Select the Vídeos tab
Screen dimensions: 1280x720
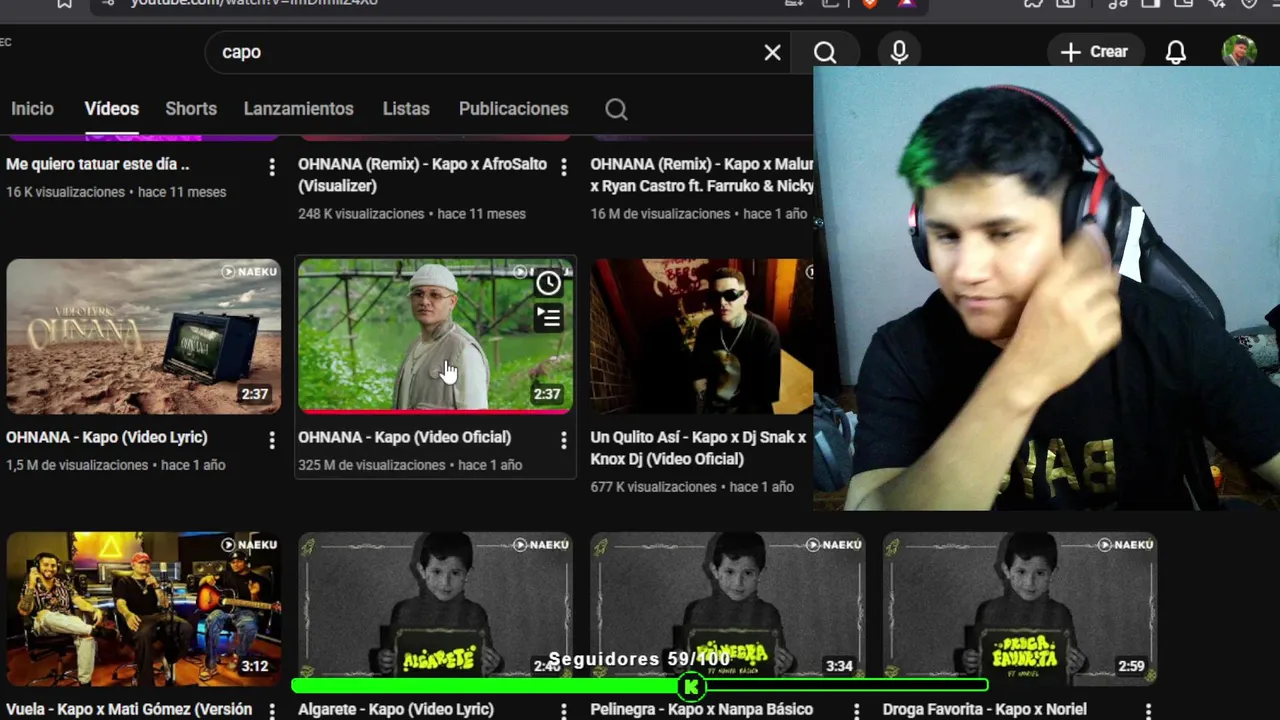click(x=111, y=108)
